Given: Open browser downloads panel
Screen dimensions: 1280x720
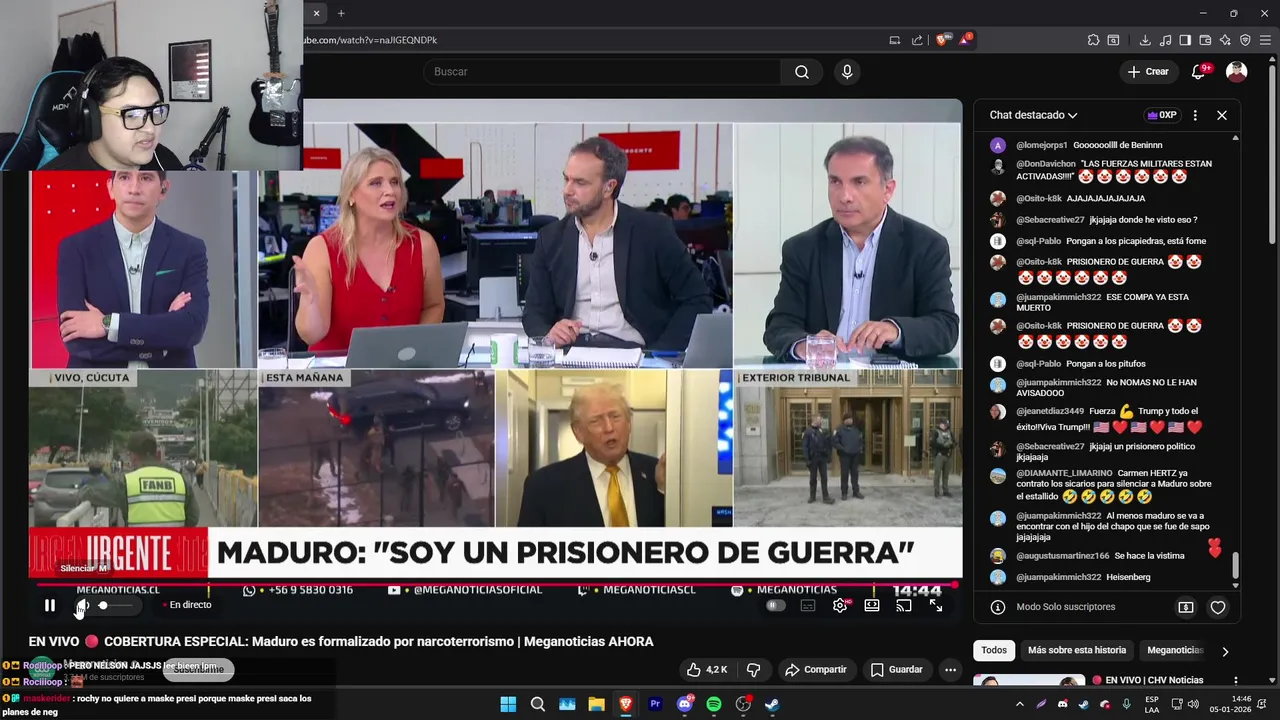Looking at the screenshot, I should pos(1145,40).
